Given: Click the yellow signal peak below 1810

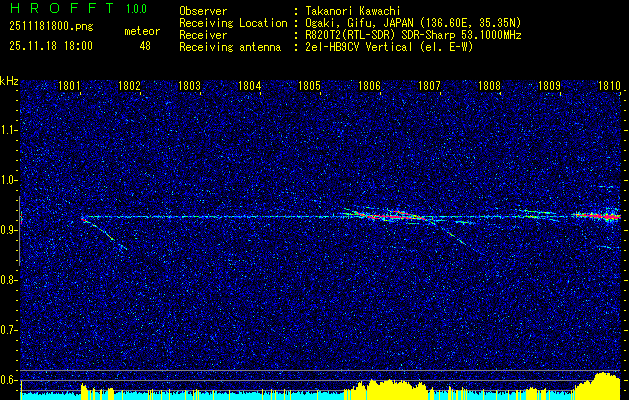Looking at the screenshot, I should point(600,386).
